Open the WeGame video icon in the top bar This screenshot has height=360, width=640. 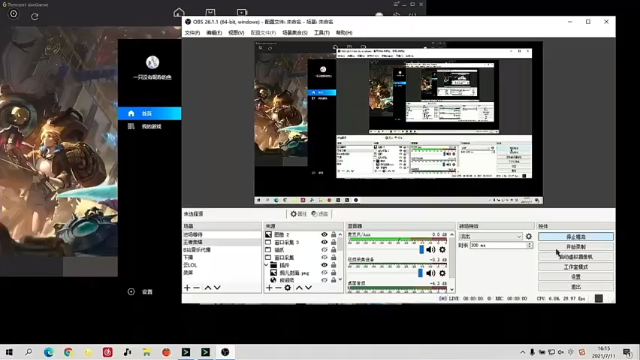click(x=242, y=12)
